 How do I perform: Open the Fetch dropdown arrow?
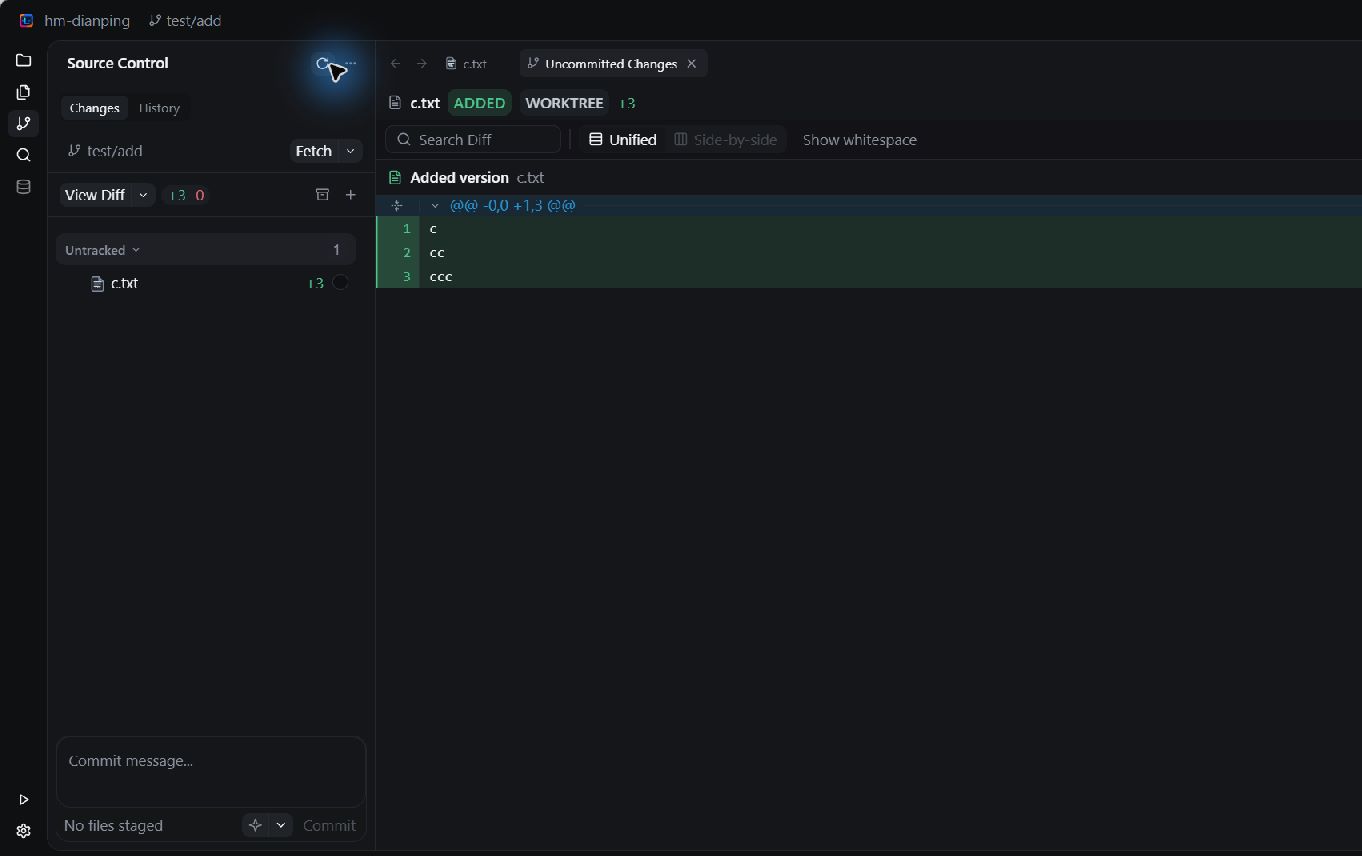point(350,151)
